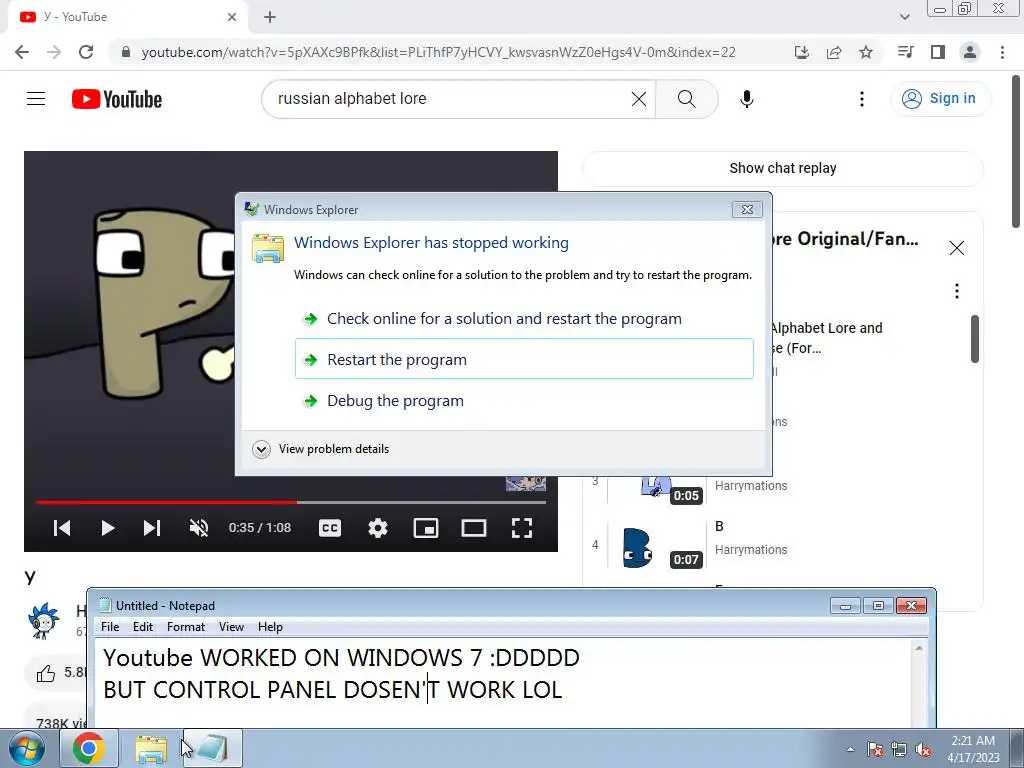Image resolution: width=1024 pixels, height=768 pixels.
Task: Choose Debug the program
Action: (x=524, y=400)
